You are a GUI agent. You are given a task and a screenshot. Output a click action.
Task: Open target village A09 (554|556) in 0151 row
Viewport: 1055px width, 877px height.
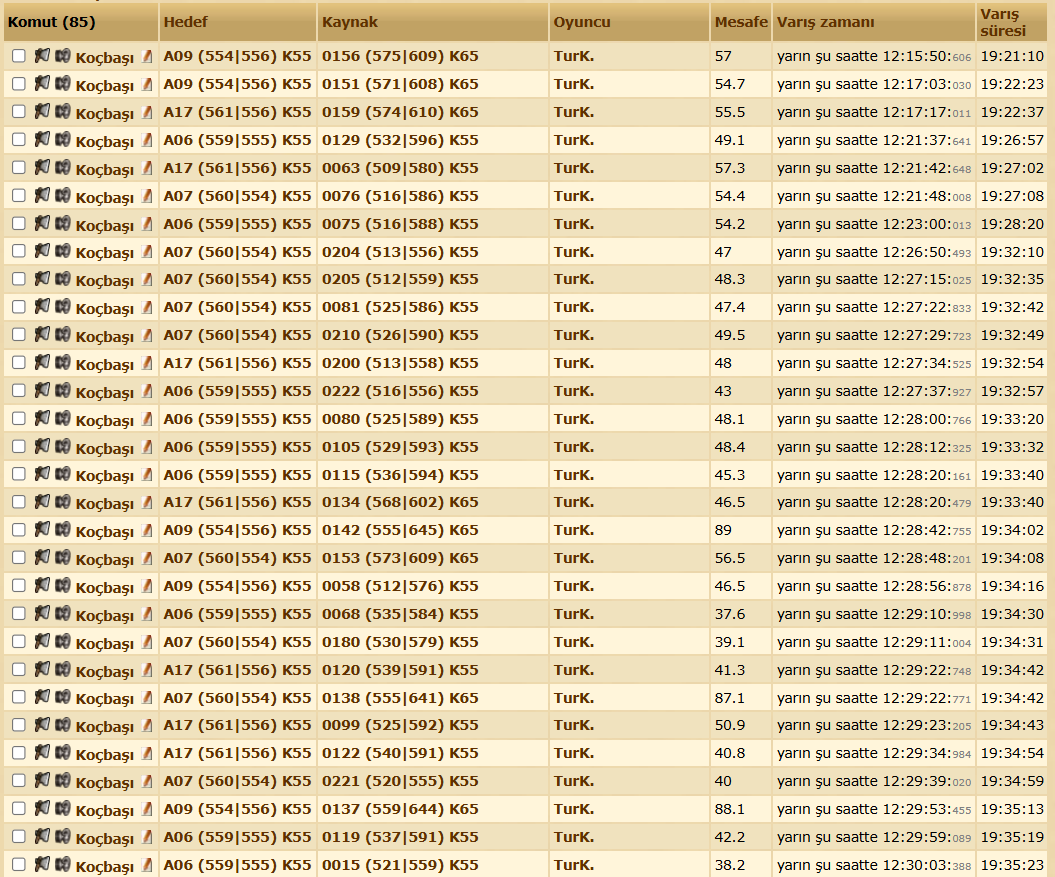click(238, 84)
